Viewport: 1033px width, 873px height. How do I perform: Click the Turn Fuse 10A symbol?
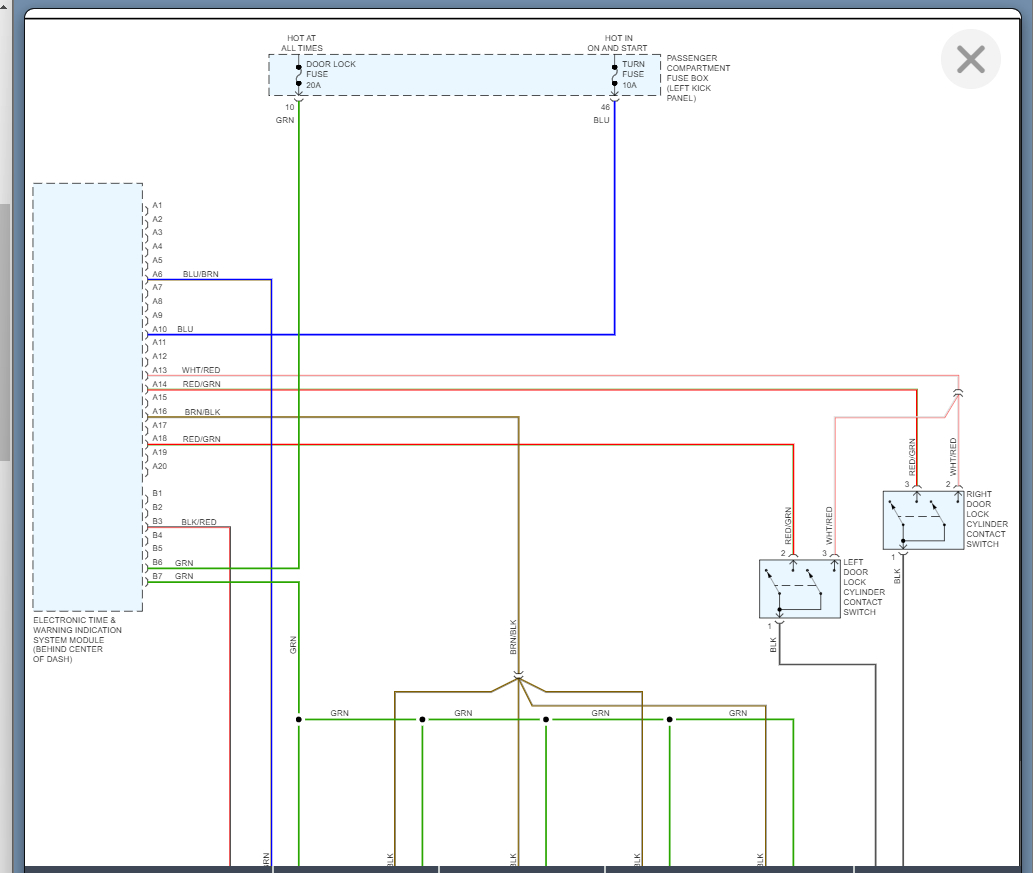pyautogui.click(x=614, y=75)
